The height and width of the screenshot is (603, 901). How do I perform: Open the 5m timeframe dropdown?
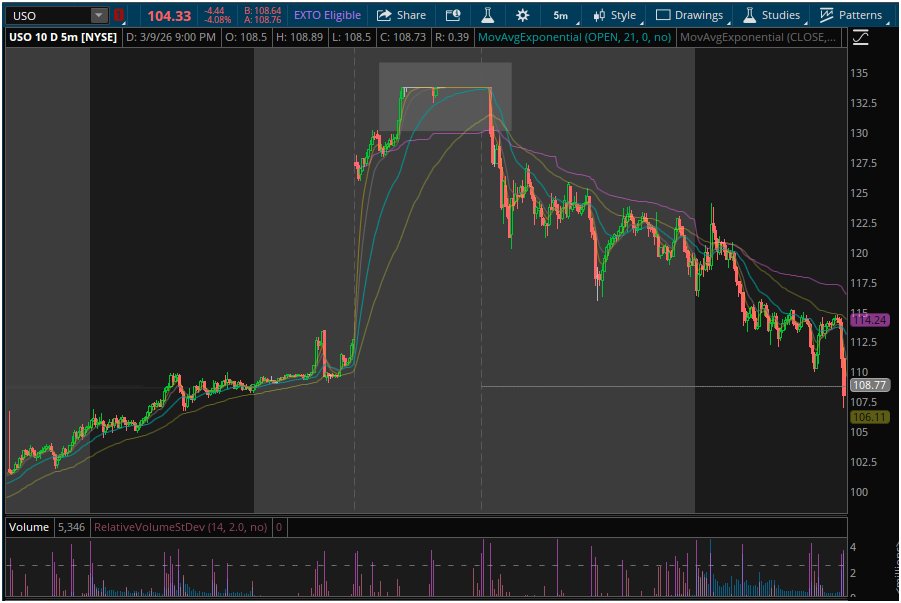pos(561,16)
